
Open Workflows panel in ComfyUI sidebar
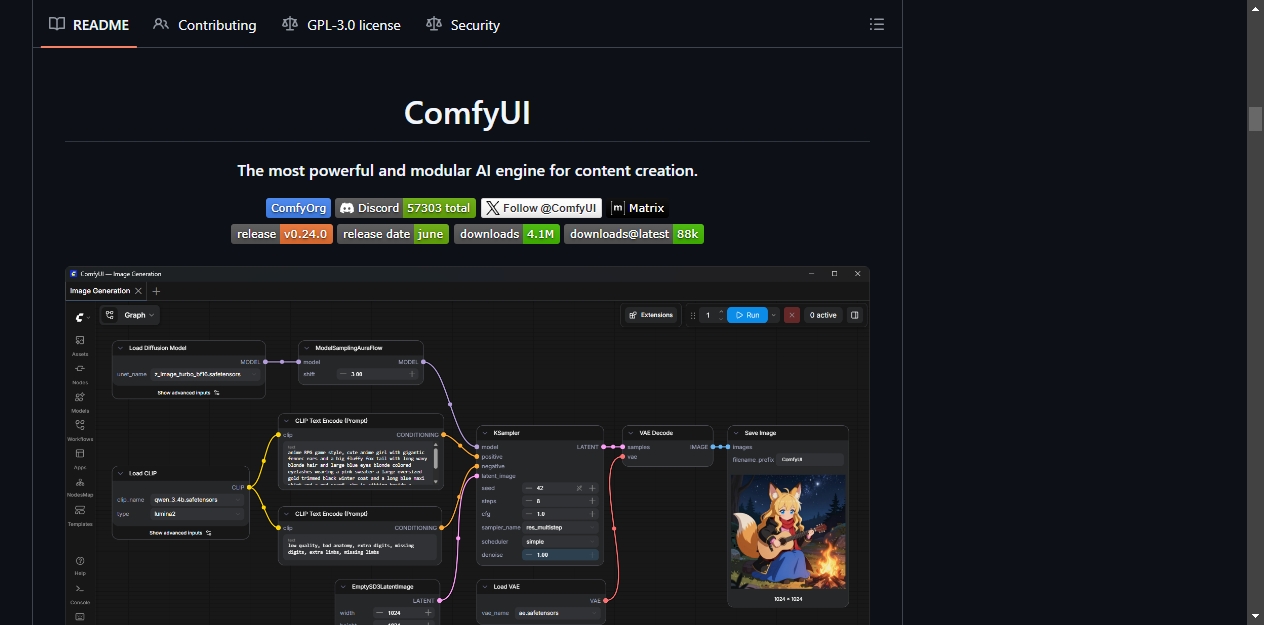click(80, 429)
